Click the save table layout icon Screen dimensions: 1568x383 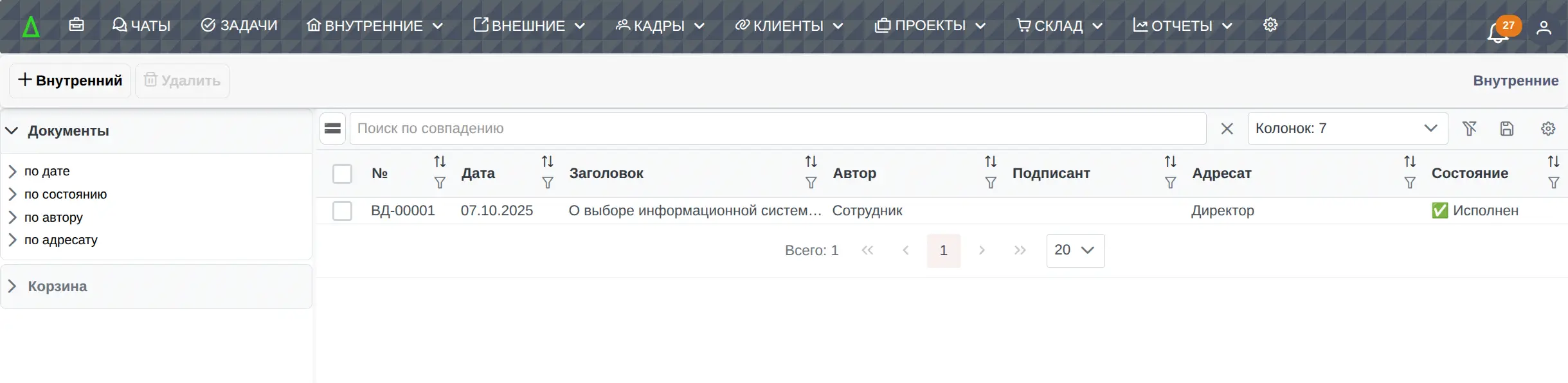[x=1507, y=129]
